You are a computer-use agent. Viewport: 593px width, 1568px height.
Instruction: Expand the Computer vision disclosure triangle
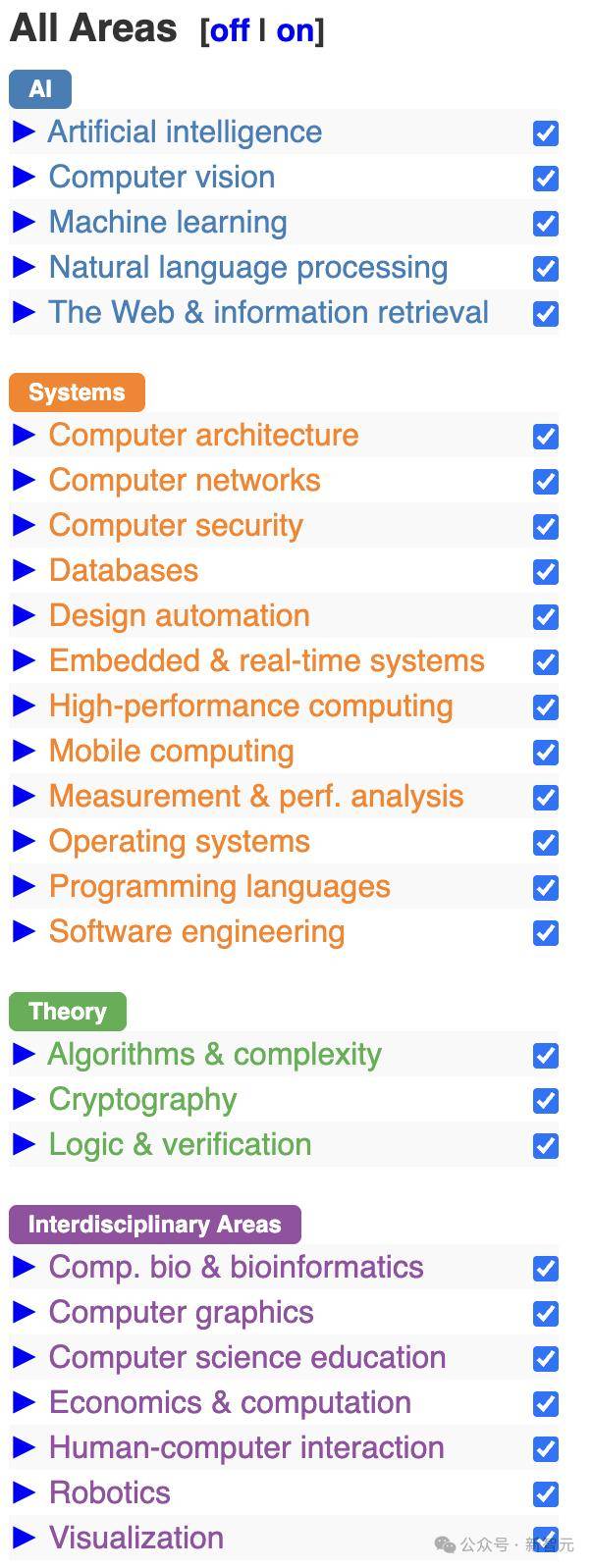click(x=24, y=177)
